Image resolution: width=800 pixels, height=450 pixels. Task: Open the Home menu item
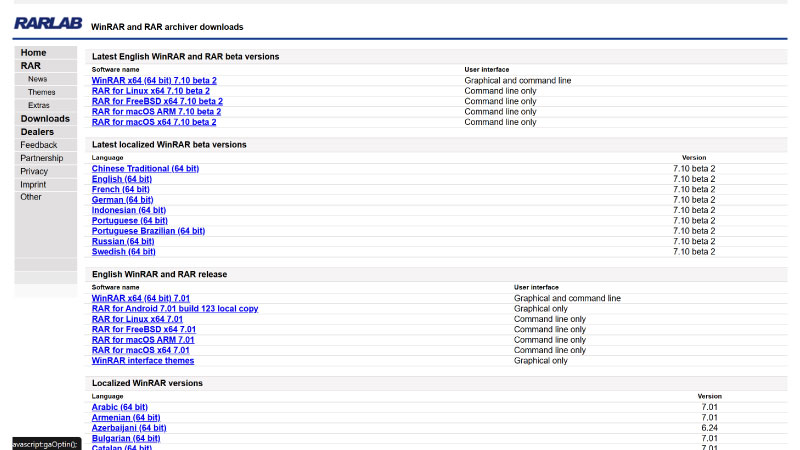[x=33, y=53]
